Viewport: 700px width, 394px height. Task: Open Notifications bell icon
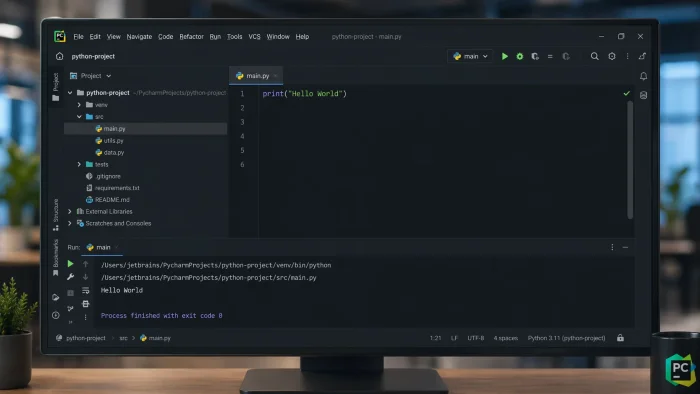pyautogui.click(x=643, y=76)
